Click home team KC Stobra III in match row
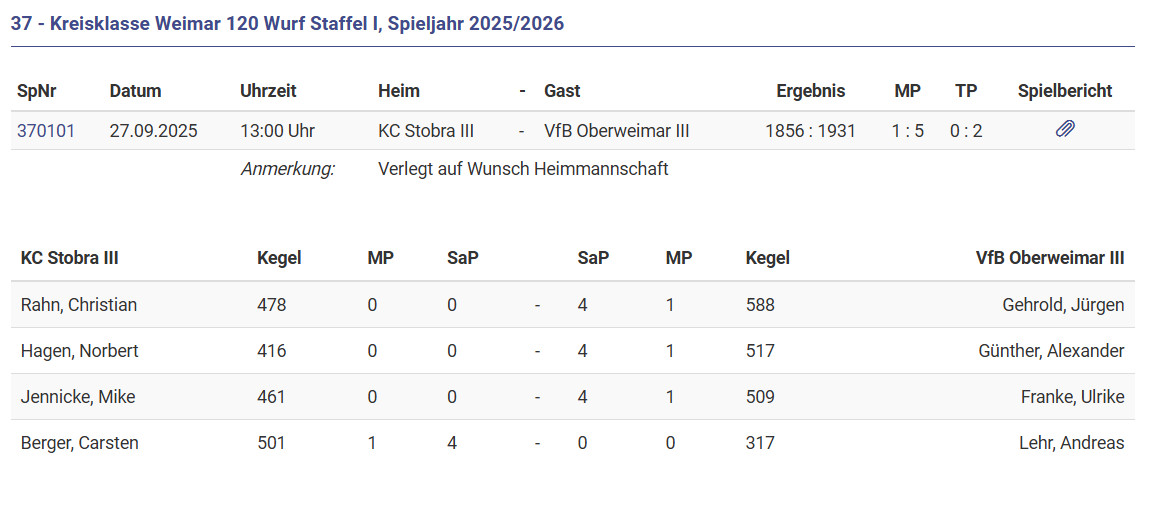Screen dimensions: 1155x505 coord(426,131)
